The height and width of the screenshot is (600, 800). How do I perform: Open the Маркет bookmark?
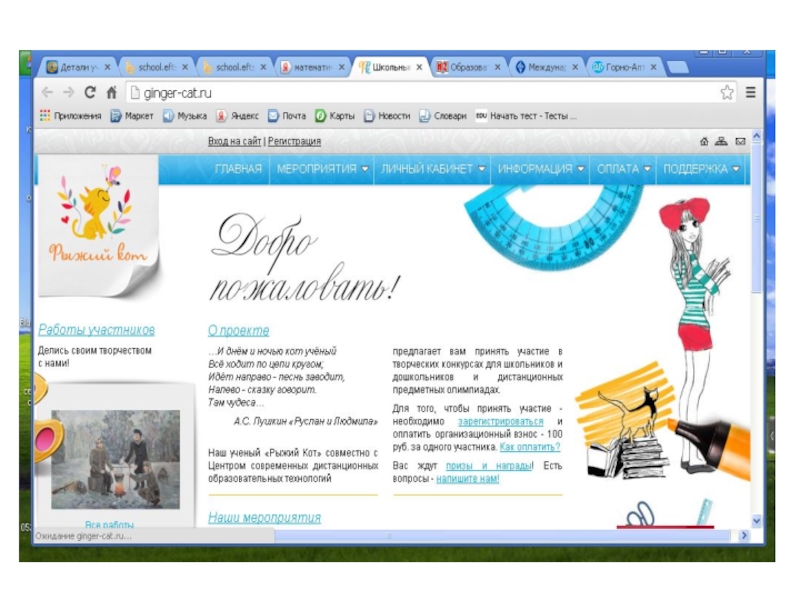coord(132,116)
